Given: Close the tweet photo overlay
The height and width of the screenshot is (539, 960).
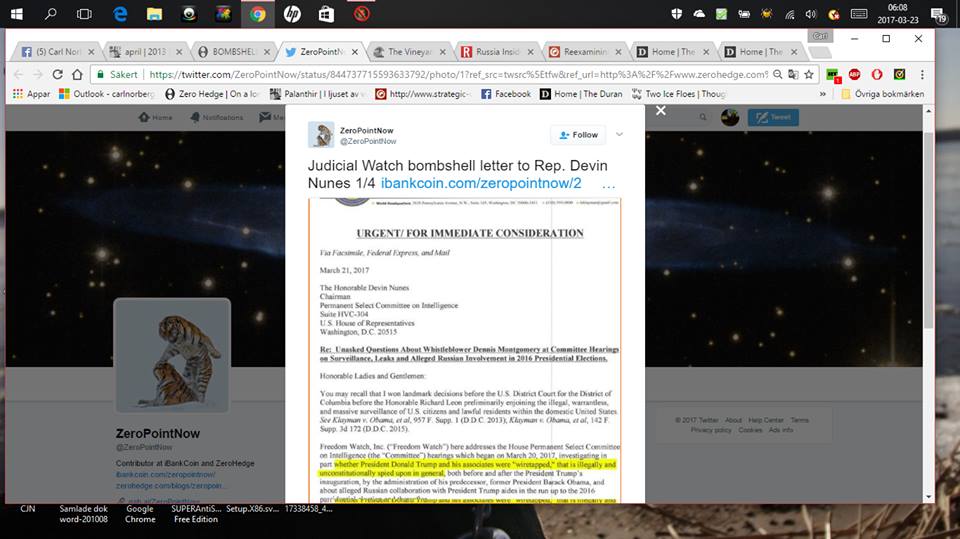Looking at the screenshot, I should coord(660,110).
